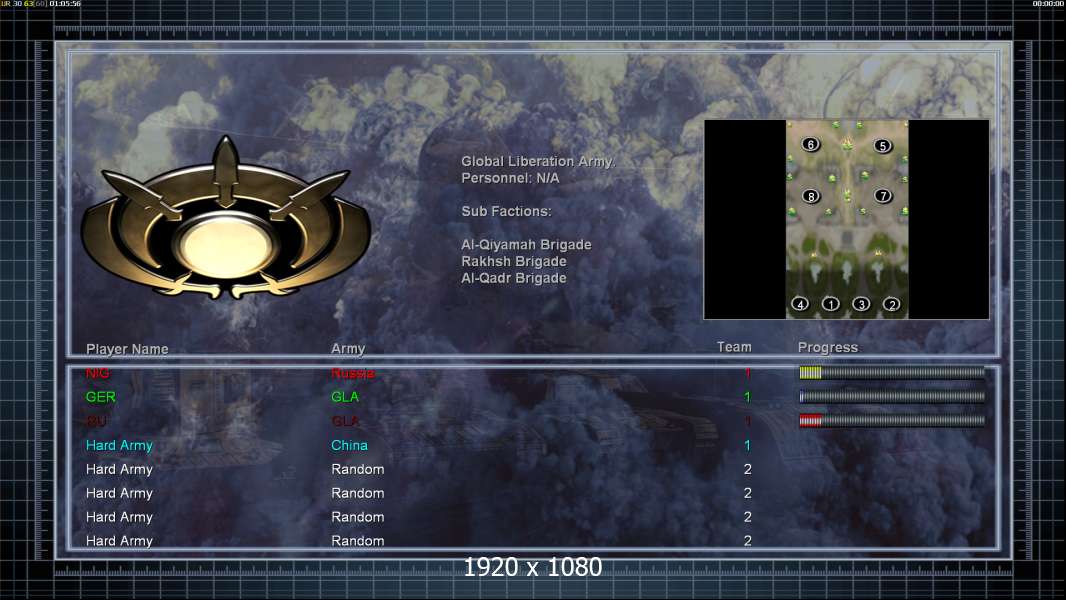The height and width of the screenshot is (600, 1066).
Task: Click the yellow progress bar for NIG
Action: [x=891, y=372]
